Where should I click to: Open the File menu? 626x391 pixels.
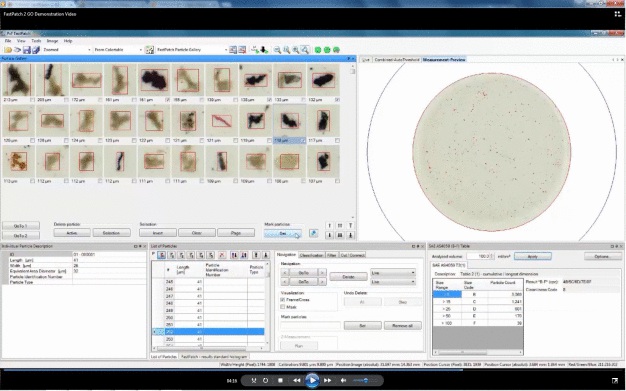[8, 41]
